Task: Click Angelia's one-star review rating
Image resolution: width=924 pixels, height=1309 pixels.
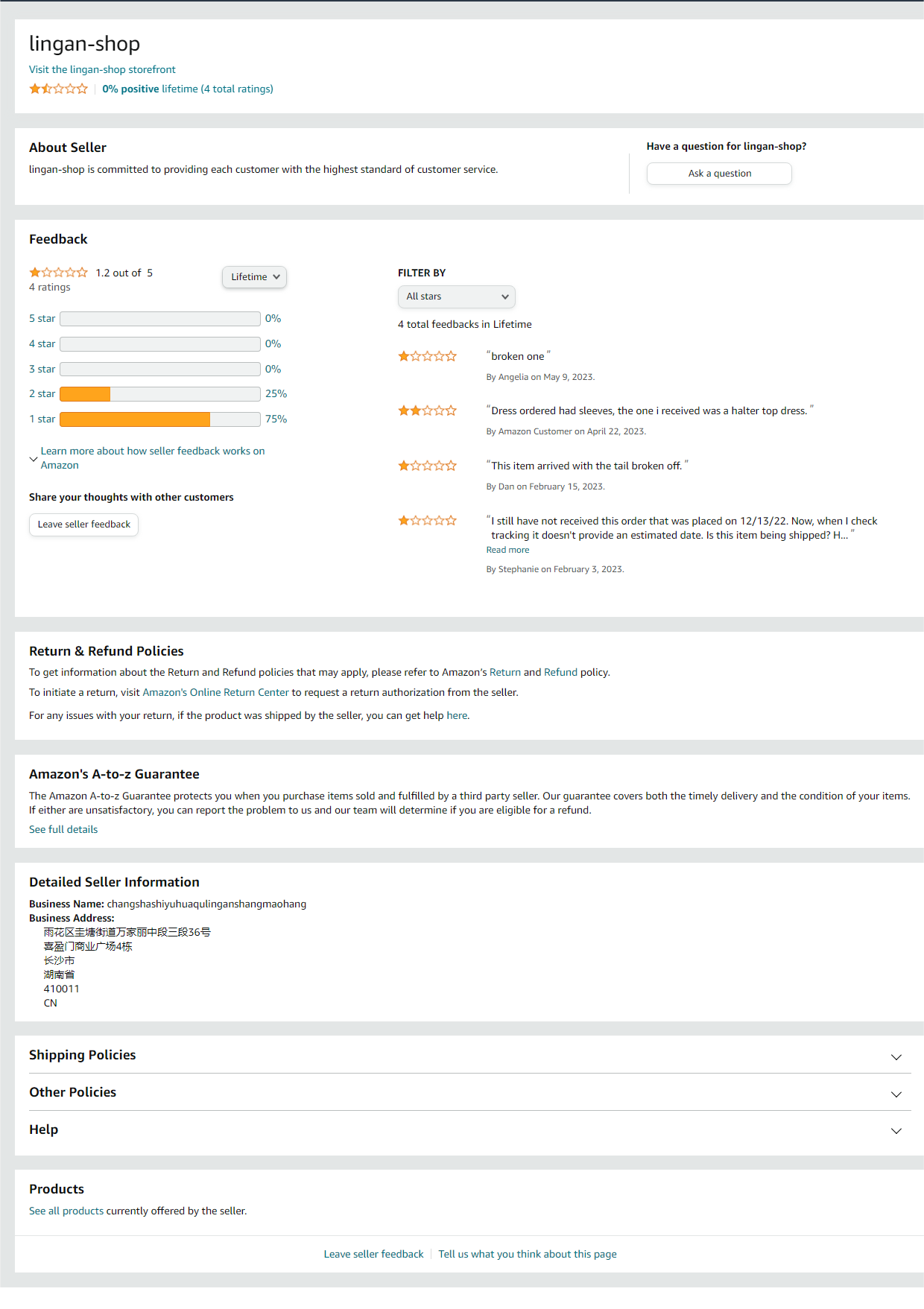Action: (427, 356)
